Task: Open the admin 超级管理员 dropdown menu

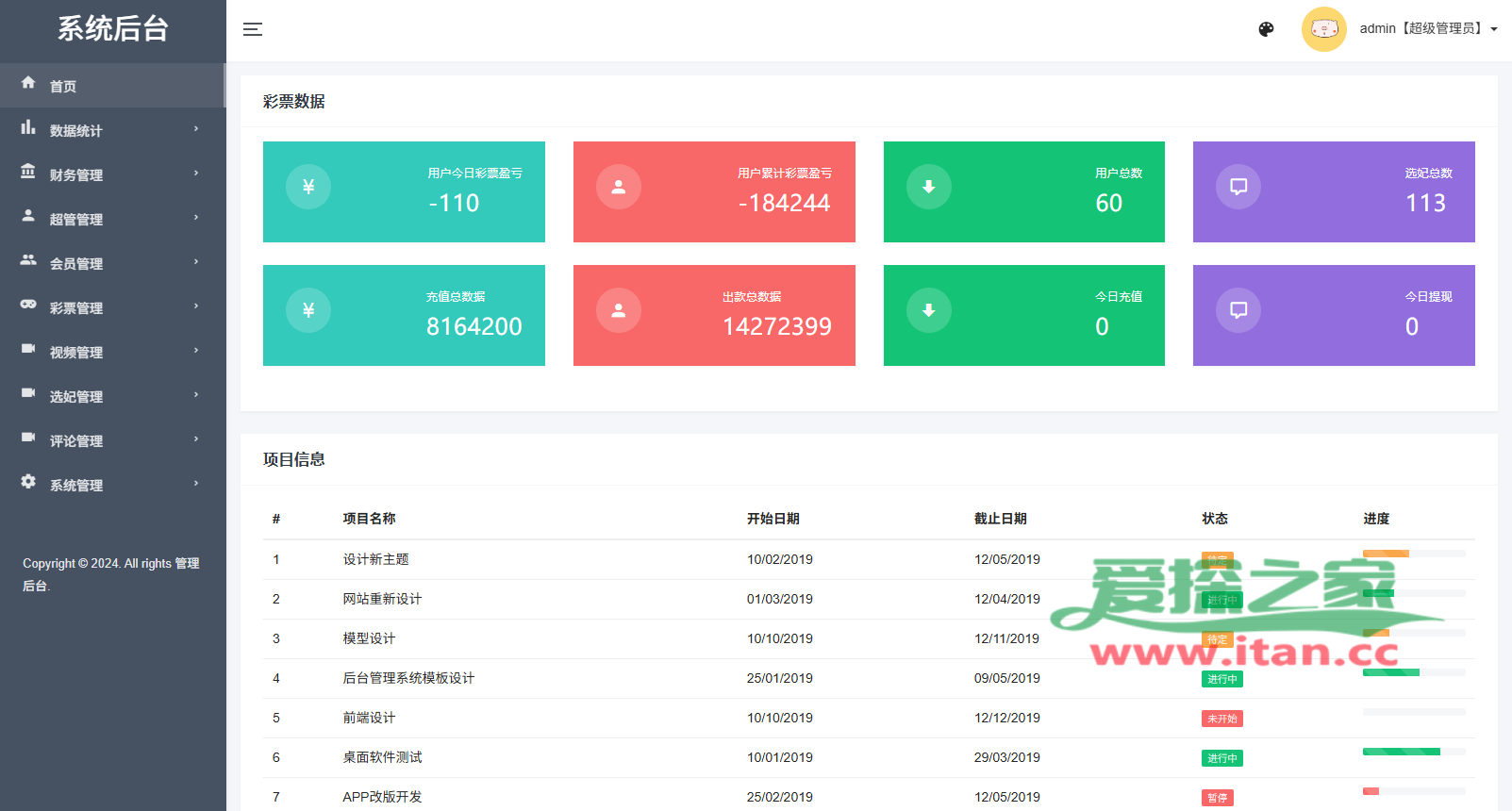Action: tap(1428, 29)
